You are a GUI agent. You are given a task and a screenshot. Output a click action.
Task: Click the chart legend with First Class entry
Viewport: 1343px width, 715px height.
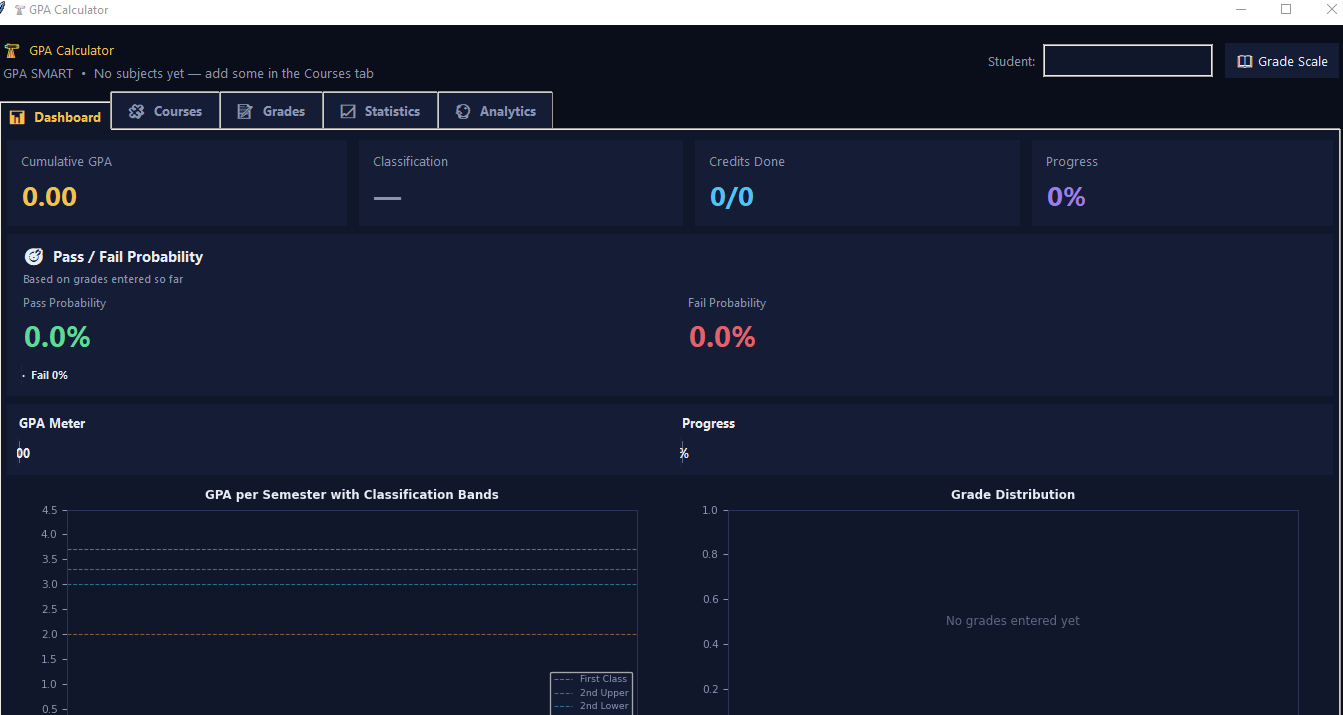point(591,693)
